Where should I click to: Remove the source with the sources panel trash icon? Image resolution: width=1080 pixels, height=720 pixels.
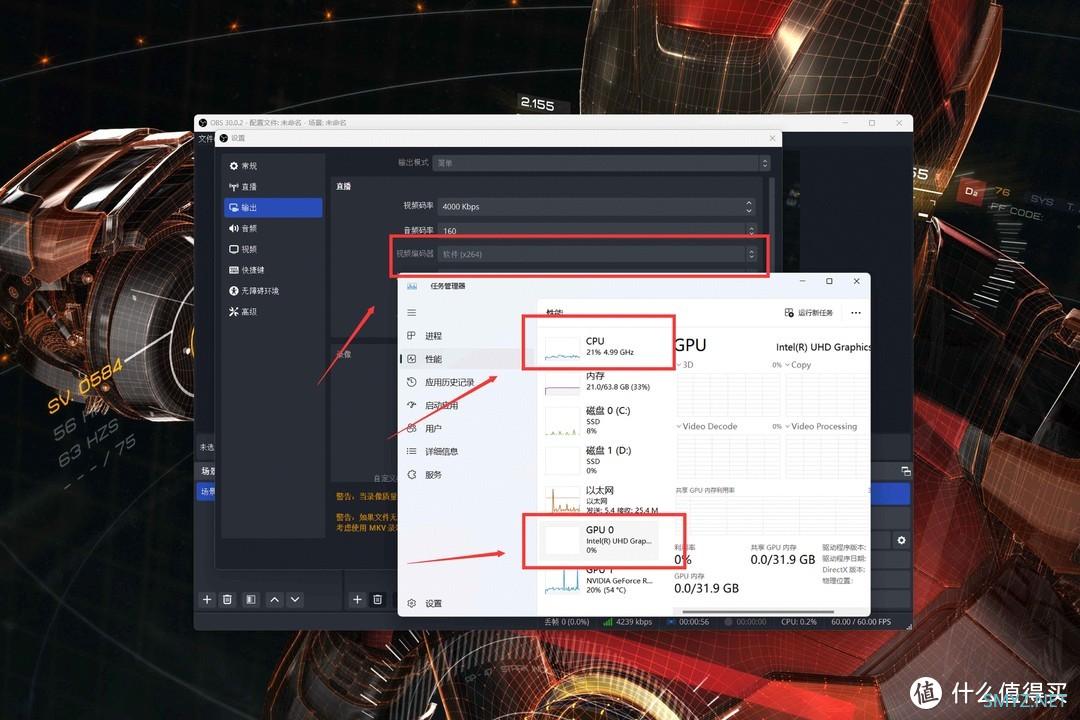(x=377, y=599)
